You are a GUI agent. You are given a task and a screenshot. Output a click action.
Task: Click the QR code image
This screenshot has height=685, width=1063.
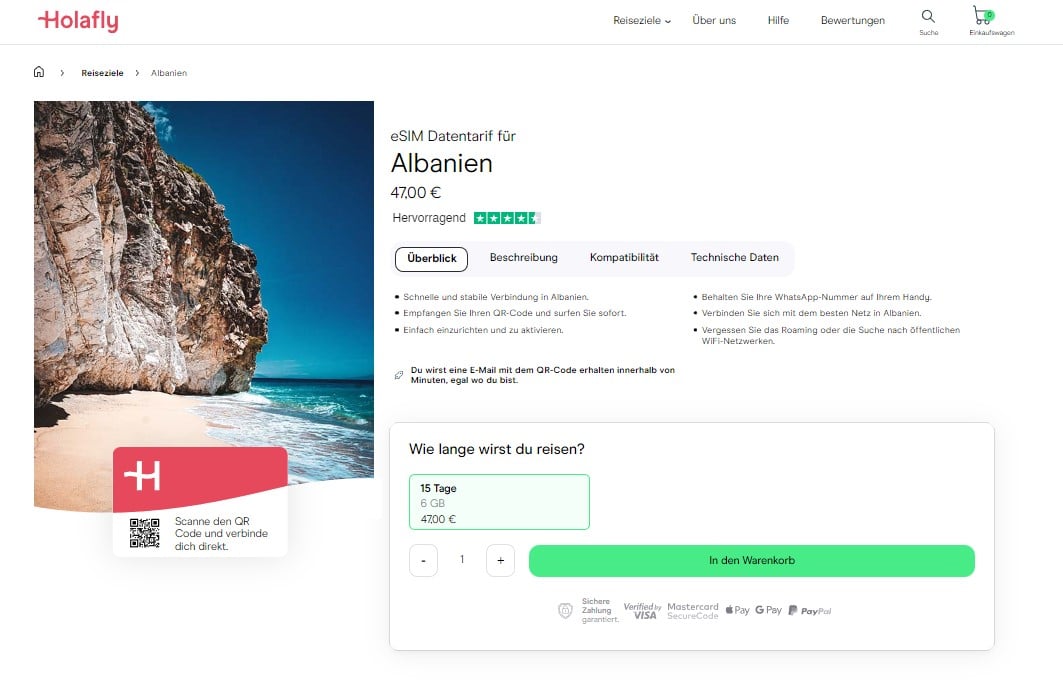pos(145,533)
